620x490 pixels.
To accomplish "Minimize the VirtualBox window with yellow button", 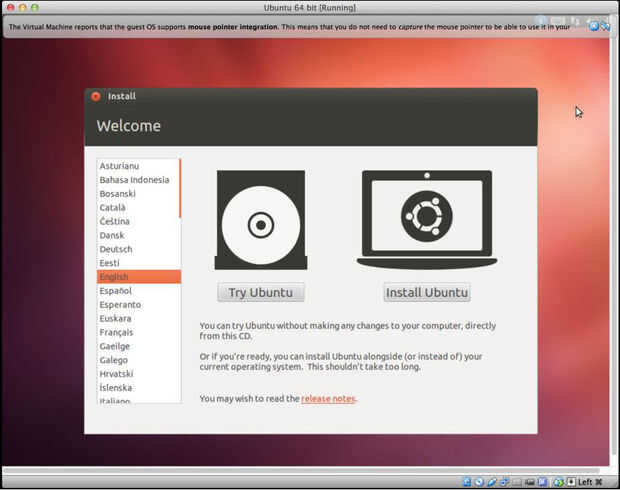I will tap(23, 7).
